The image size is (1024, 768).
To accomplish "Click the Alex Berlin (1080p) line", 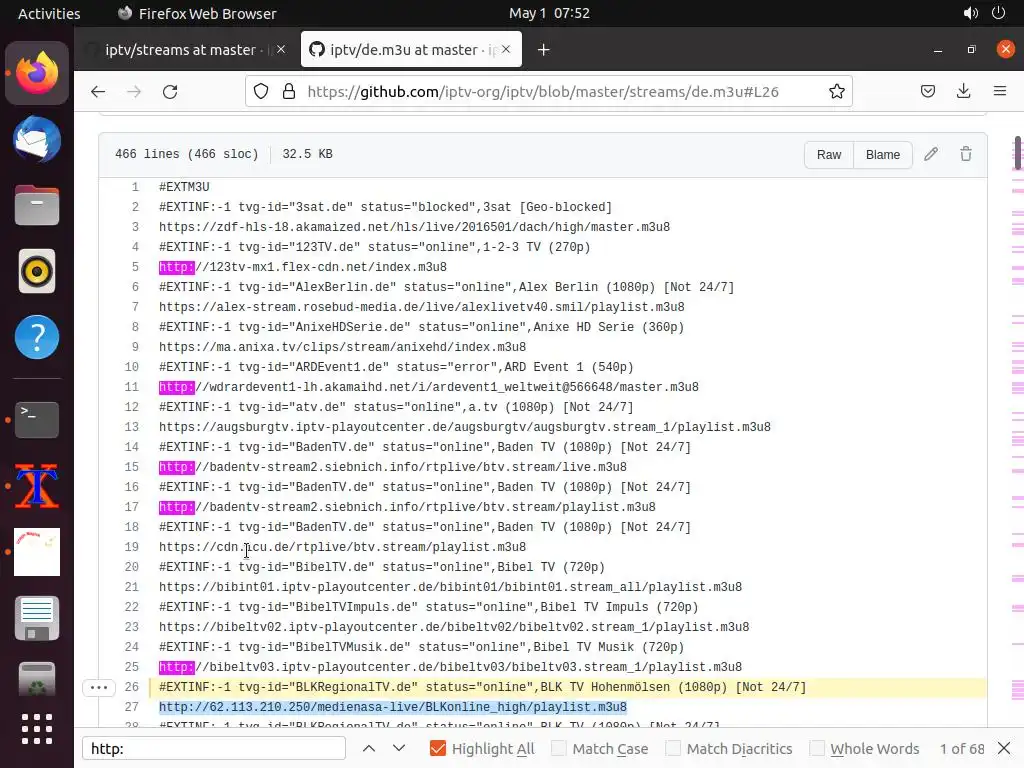I will click(447, 287).
